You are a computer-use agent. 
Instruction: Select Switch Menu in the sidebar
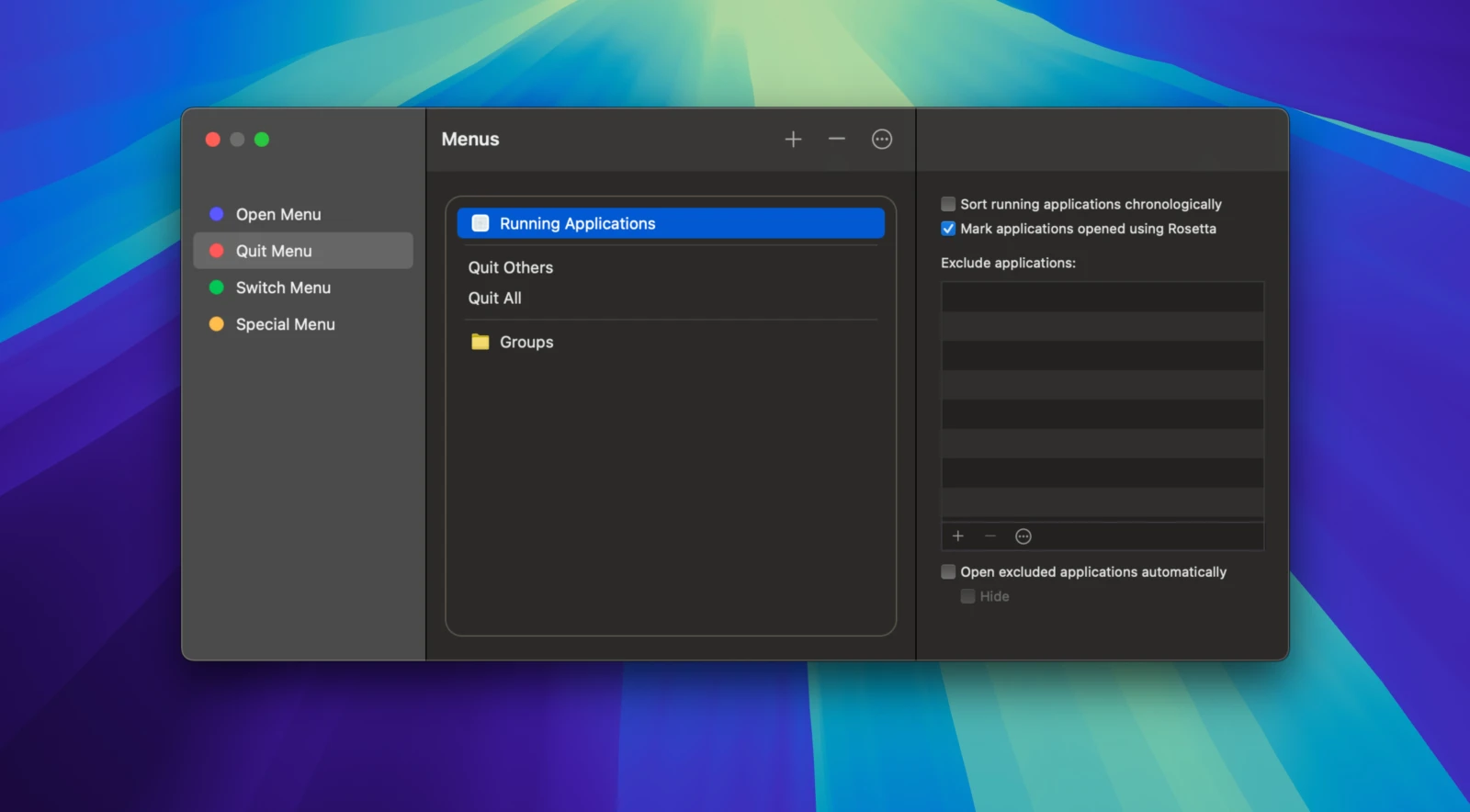[x=283, y=288]
